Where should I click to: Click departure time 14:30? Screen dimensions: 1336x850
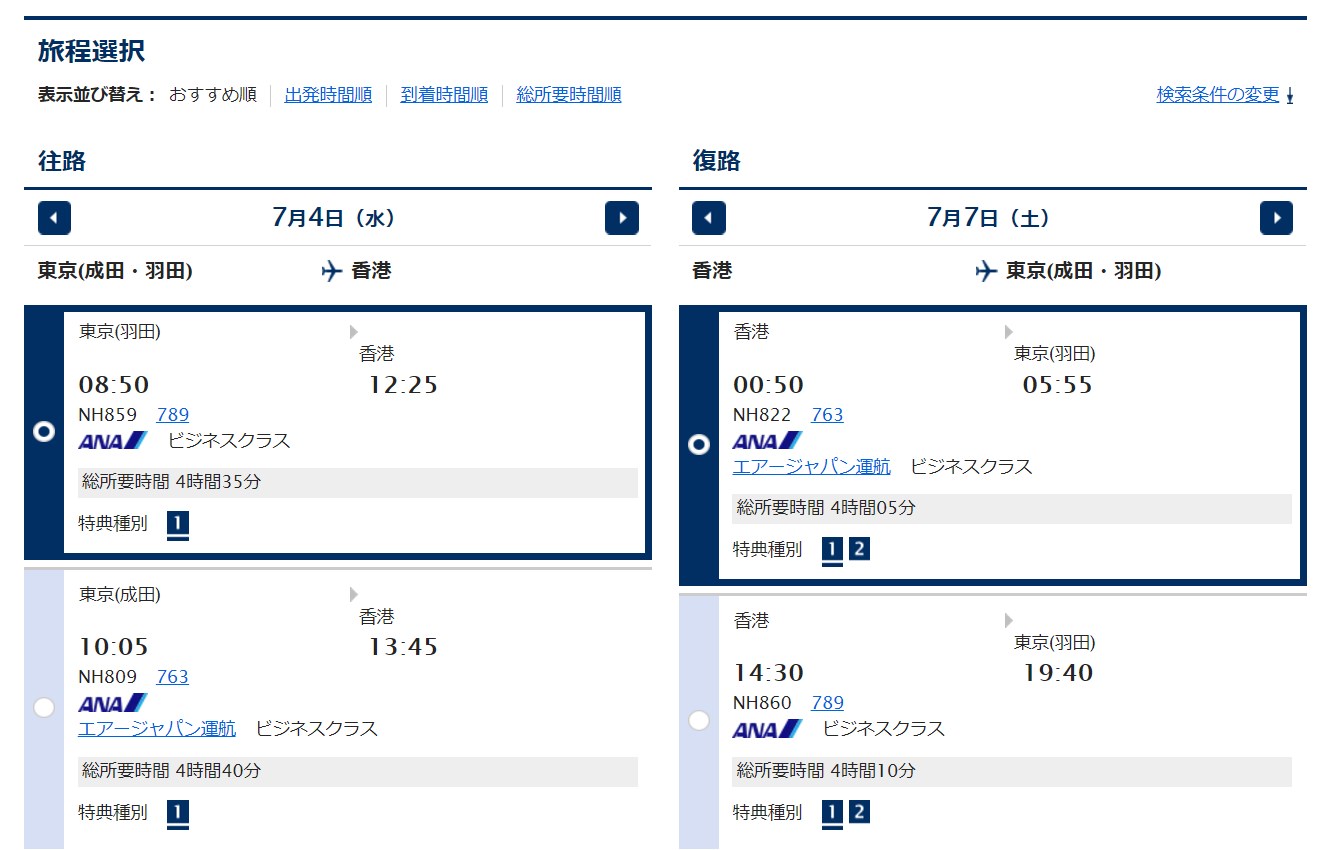769,673
